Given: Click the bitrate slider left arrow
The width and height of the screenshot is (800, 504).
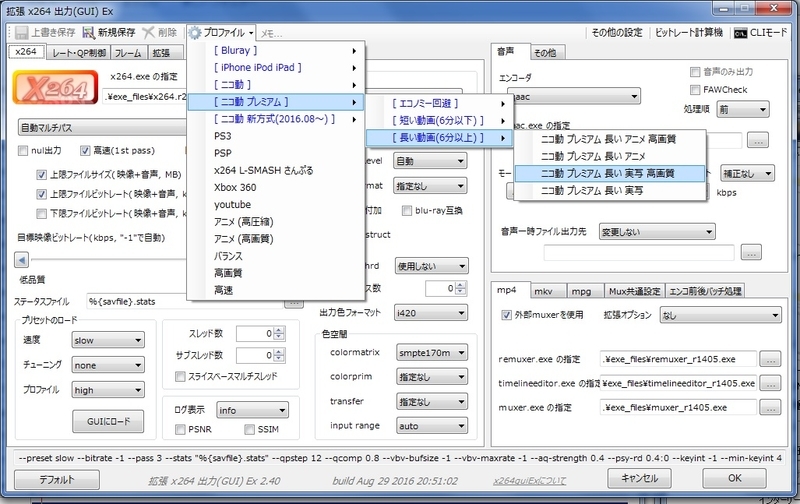Looking at the screenshot, I should tap(21, 260).
